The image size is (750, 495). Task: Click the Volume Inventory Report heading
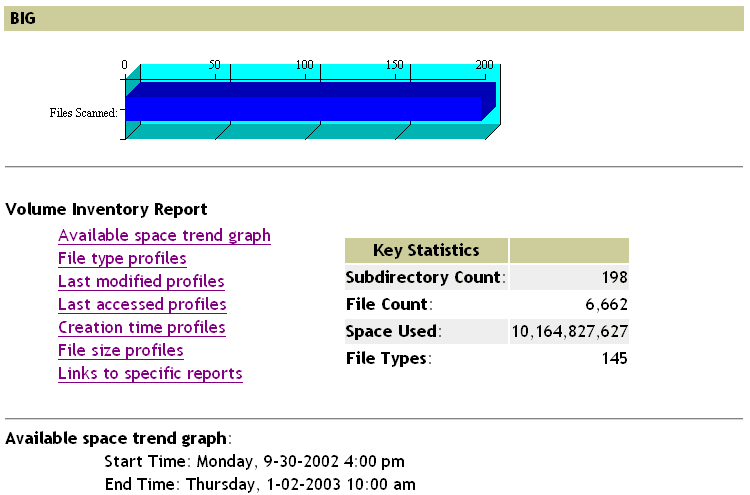[x=106, y=209]
